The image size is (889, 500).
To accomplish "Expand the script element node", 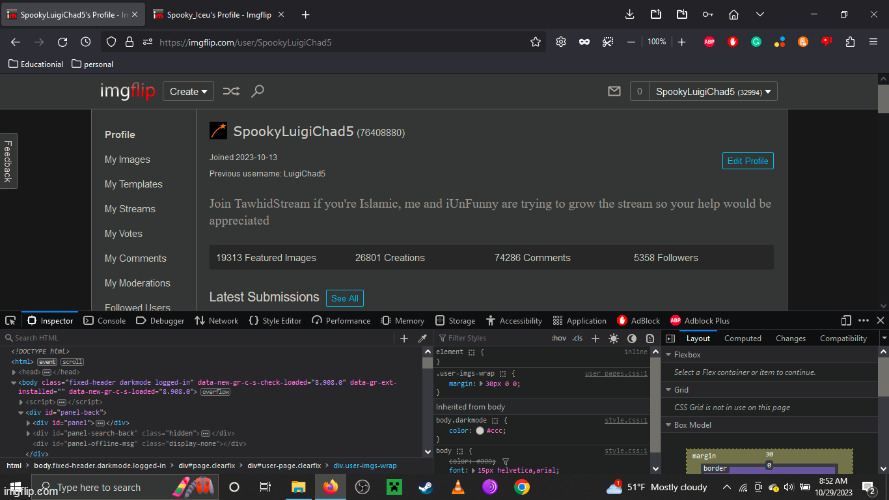I will click(x=21, y=402).
